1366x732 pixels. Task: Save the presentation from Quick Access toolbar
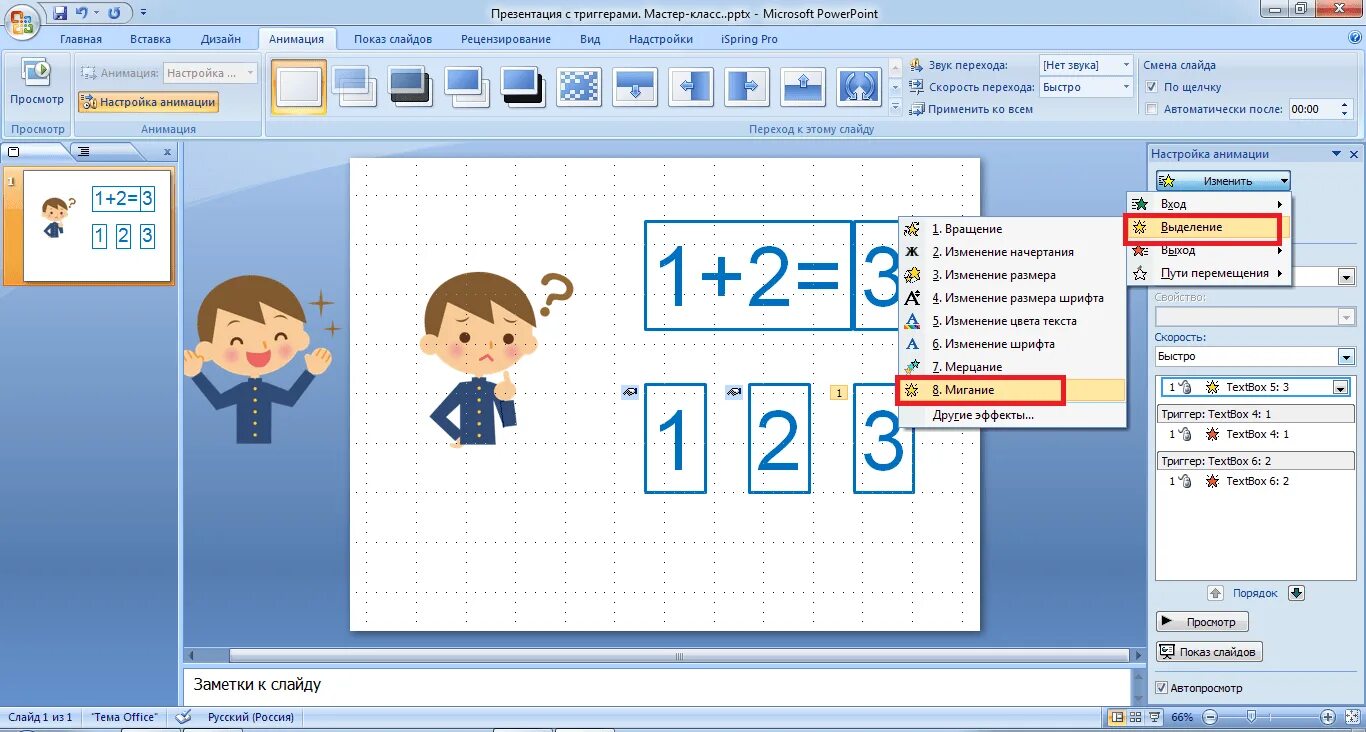click(x=60, y=13)
